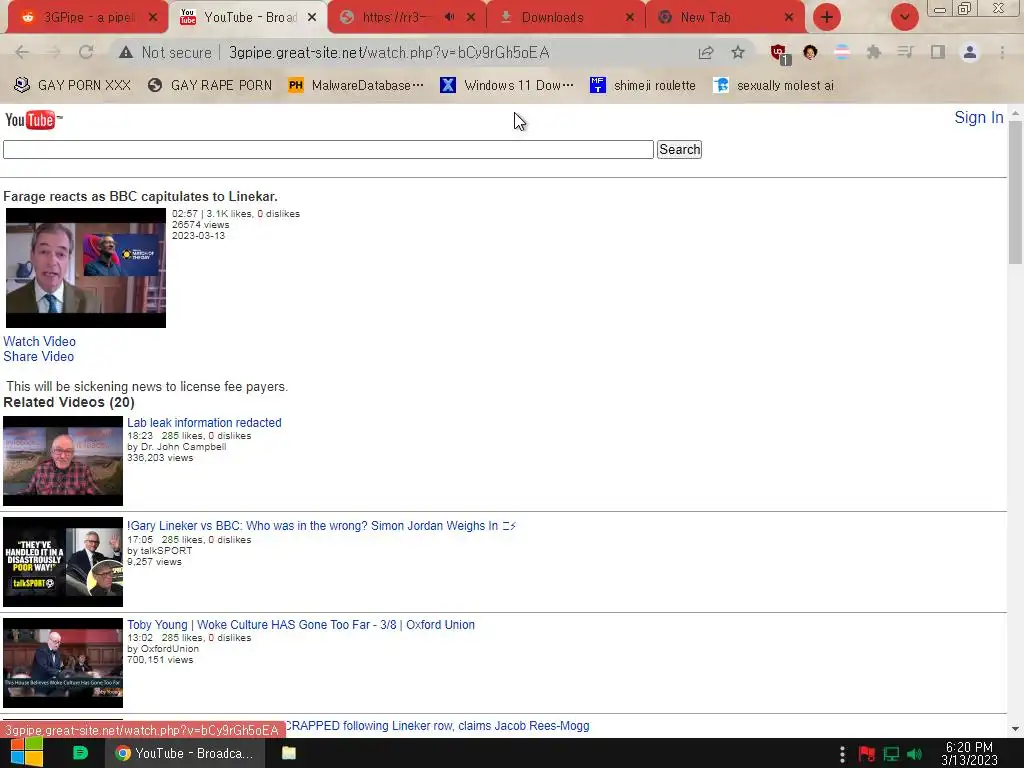Click the Sign In link
1024x768 pixels.
coord(978,118)
